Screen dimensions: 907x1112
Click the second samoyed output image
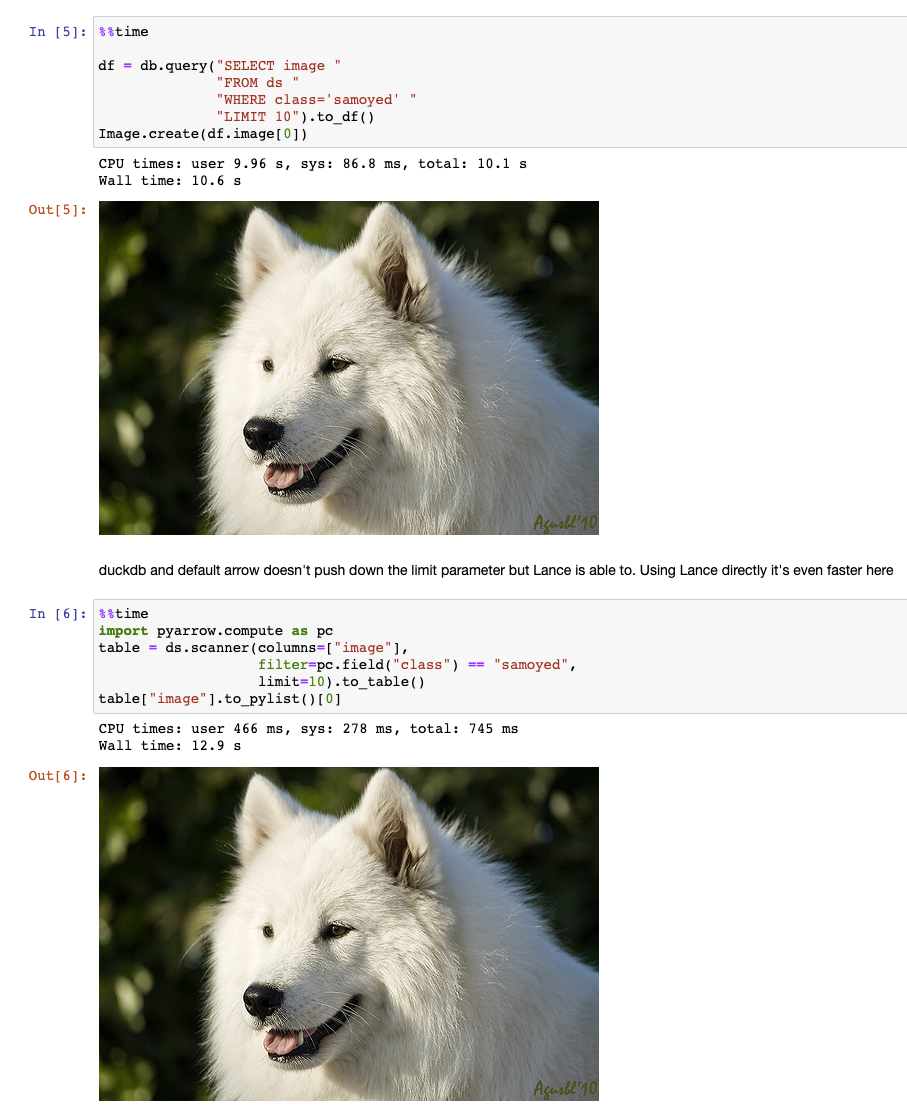(349, 934)
